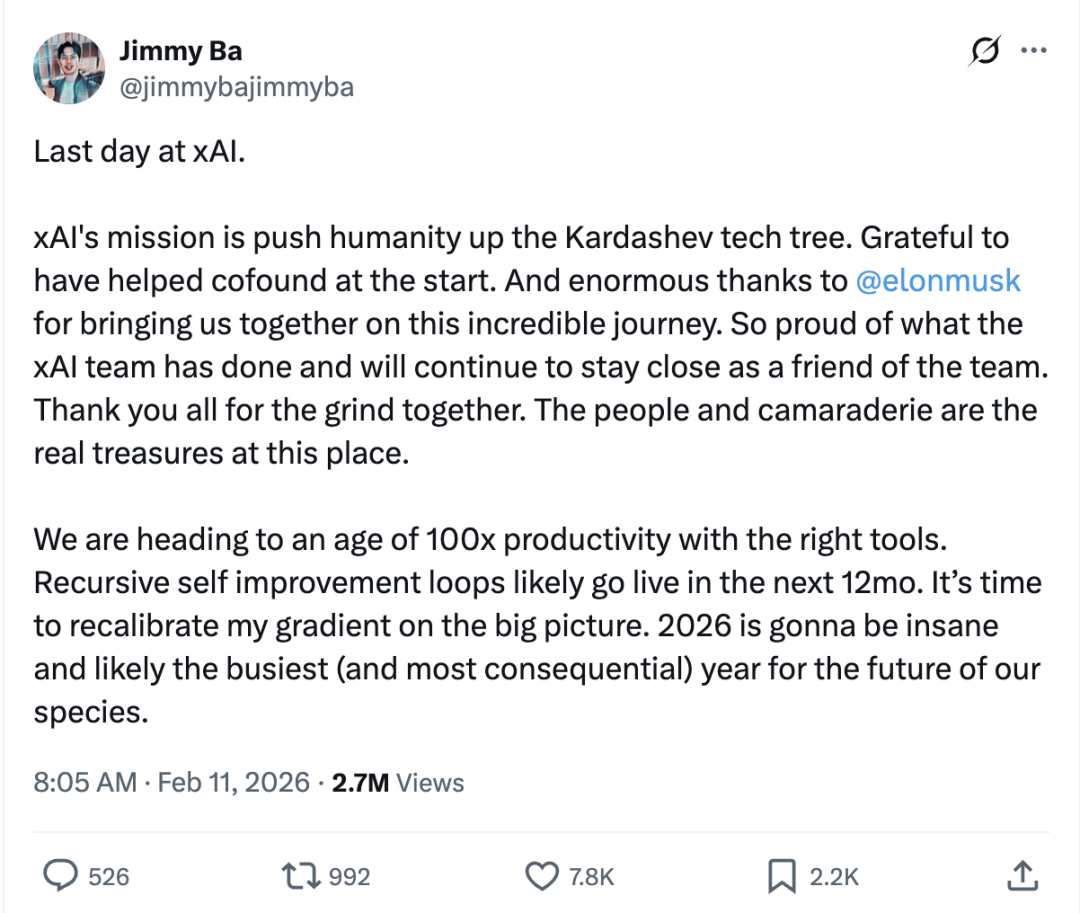Screen dimensions: 1080x913
Task: Click the Feb 11, 2026 date
Action: tap(232, 781)
